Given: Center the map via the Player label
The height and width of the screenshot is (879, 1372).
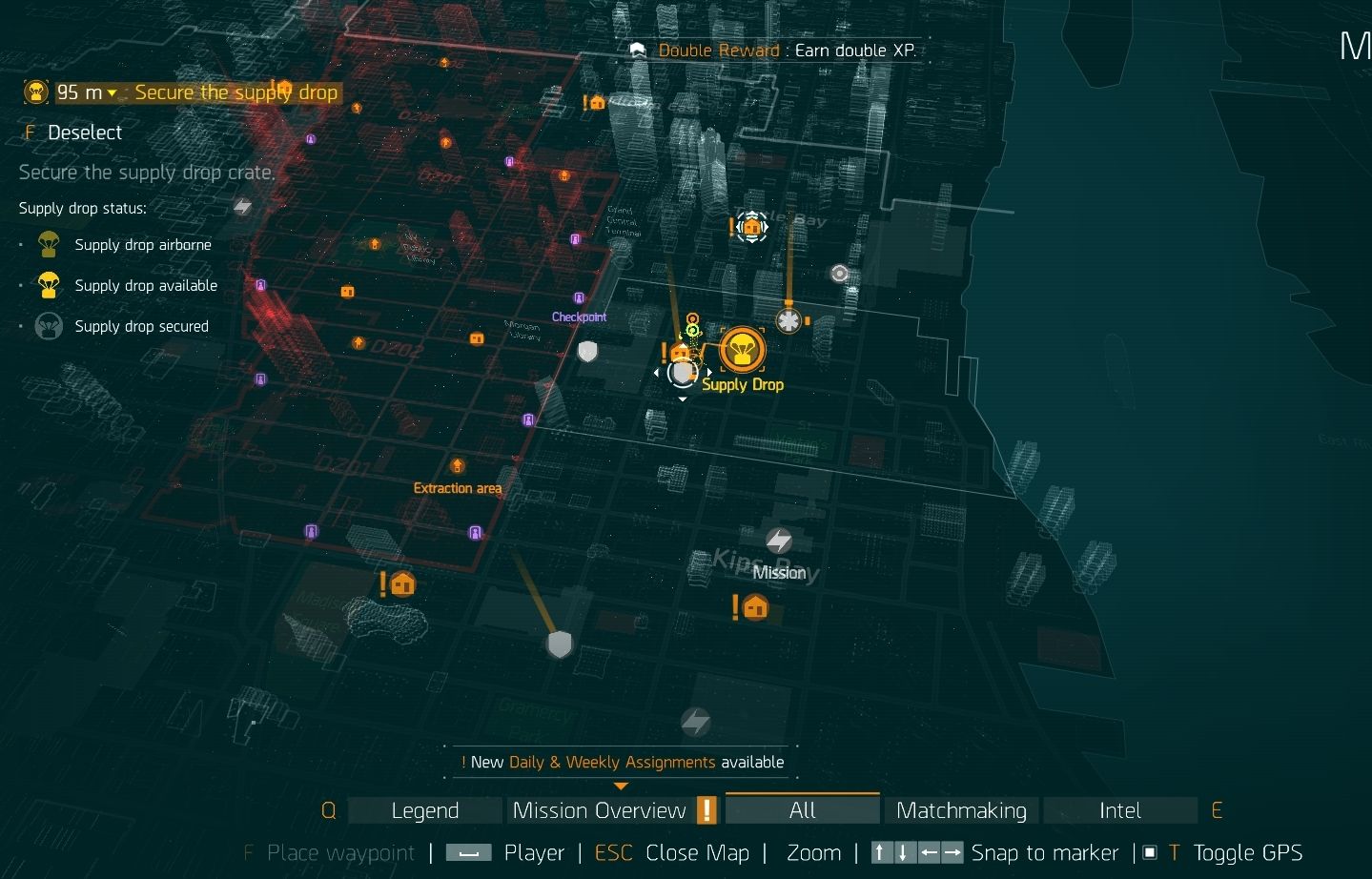Looking at the screenshot, I should pos(534,852).
